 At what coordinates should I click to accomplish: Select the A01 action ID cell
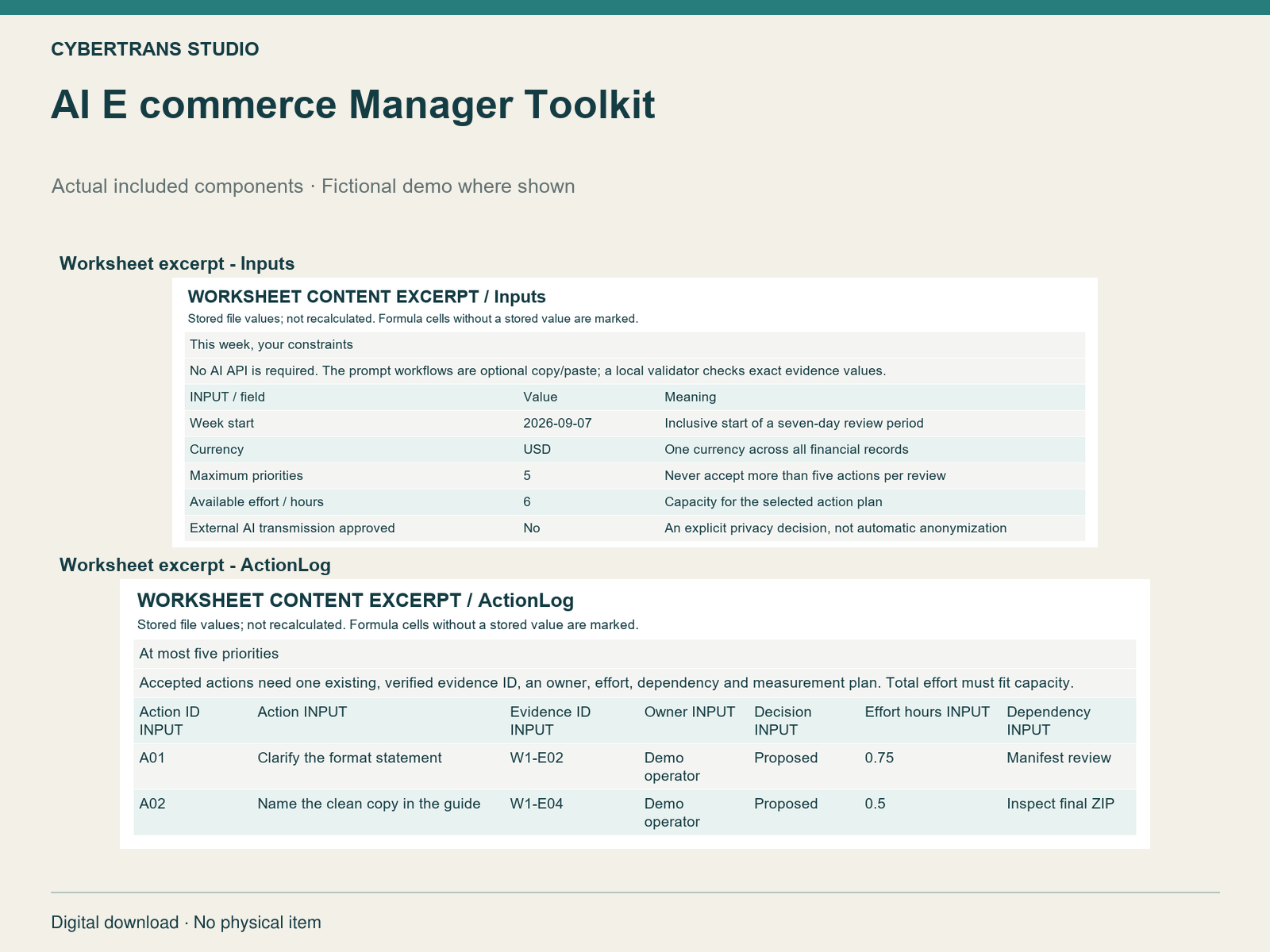tap(152, 758)
